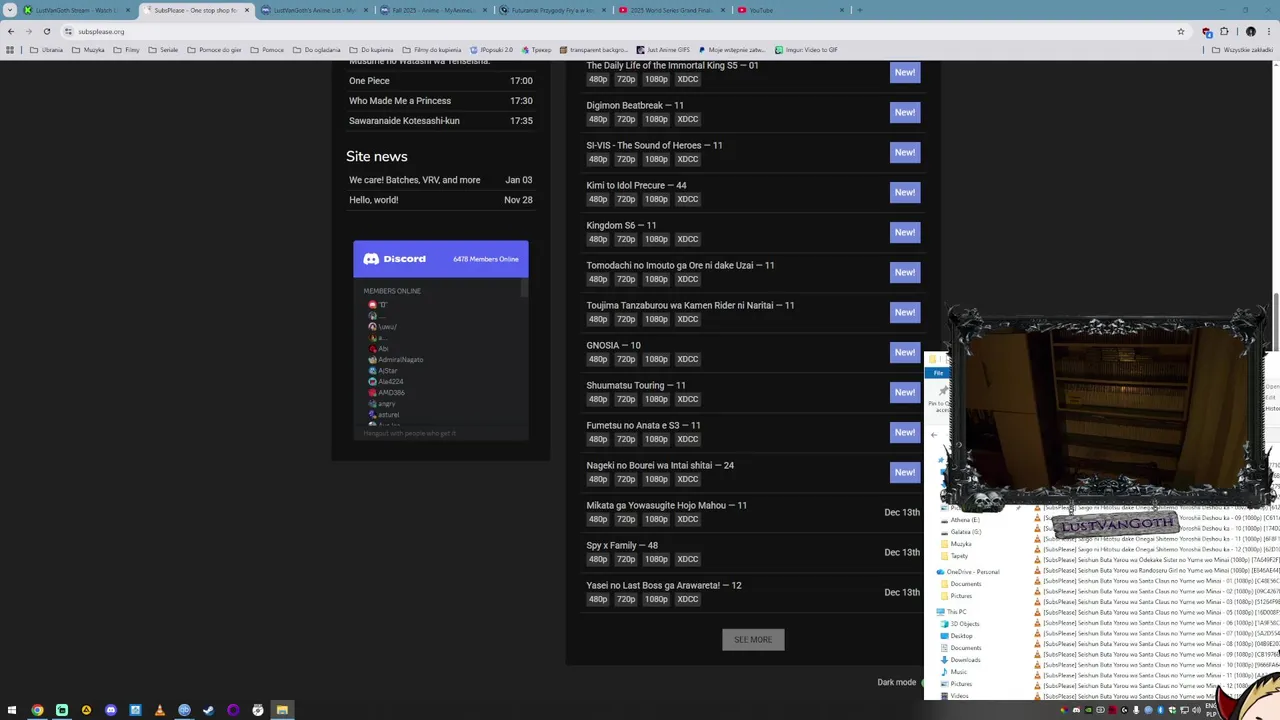This screenshot has height=720, width=1280.
Task: Open the Ubrania bookmarks folder
Action: coord(47,50)
